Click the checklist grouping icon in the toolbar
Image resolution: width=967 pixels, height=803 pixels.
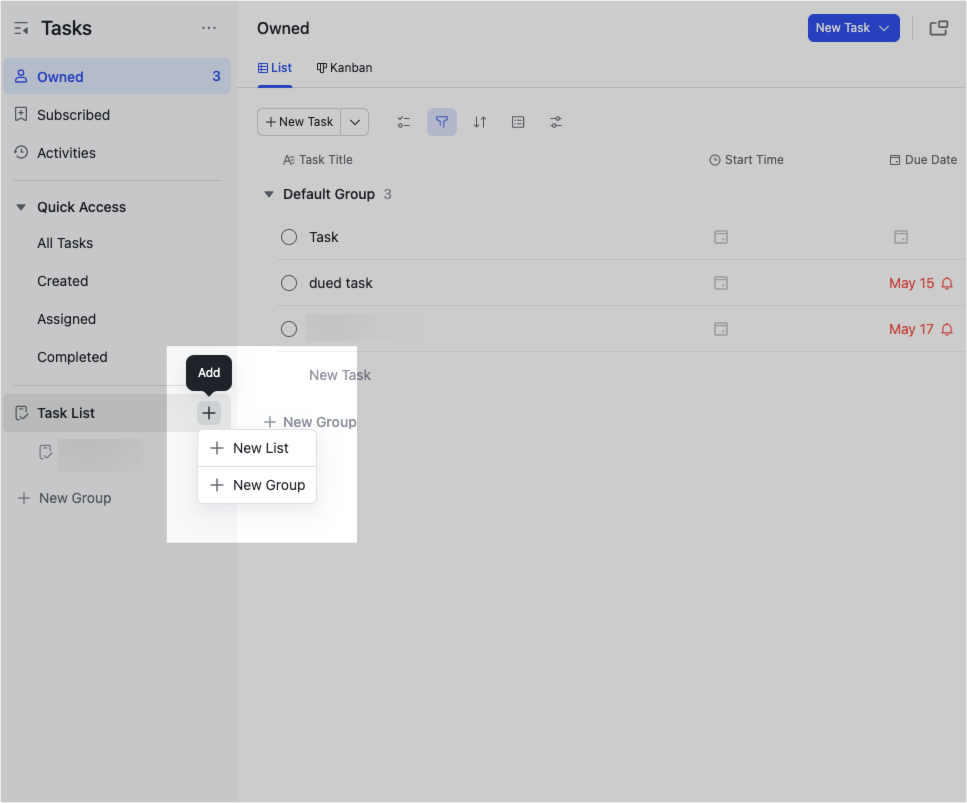[404, 121]
